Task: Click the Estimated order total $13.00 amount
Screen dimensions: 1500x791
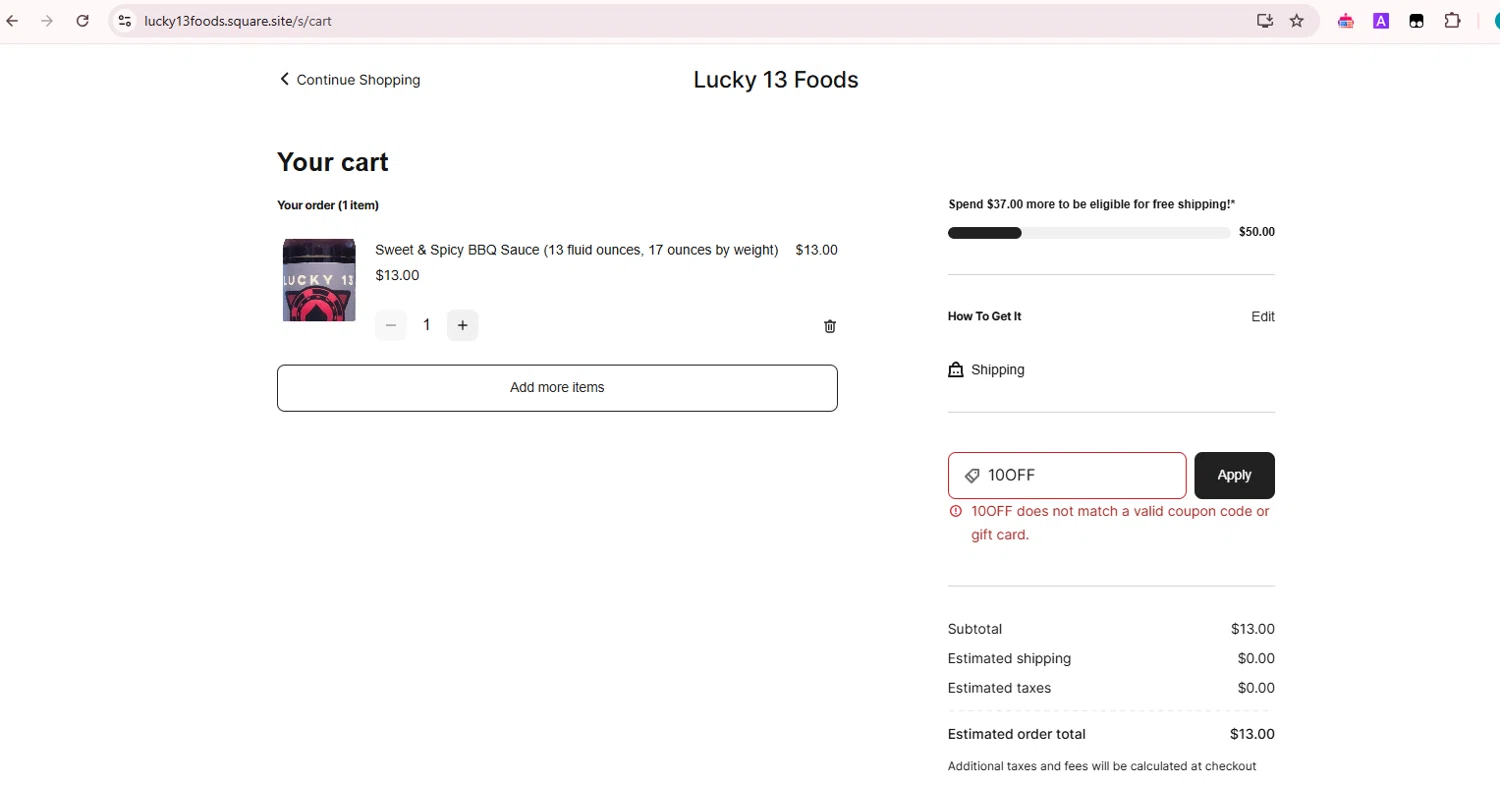Action: pyautogui.click(x=1253, y=734)
